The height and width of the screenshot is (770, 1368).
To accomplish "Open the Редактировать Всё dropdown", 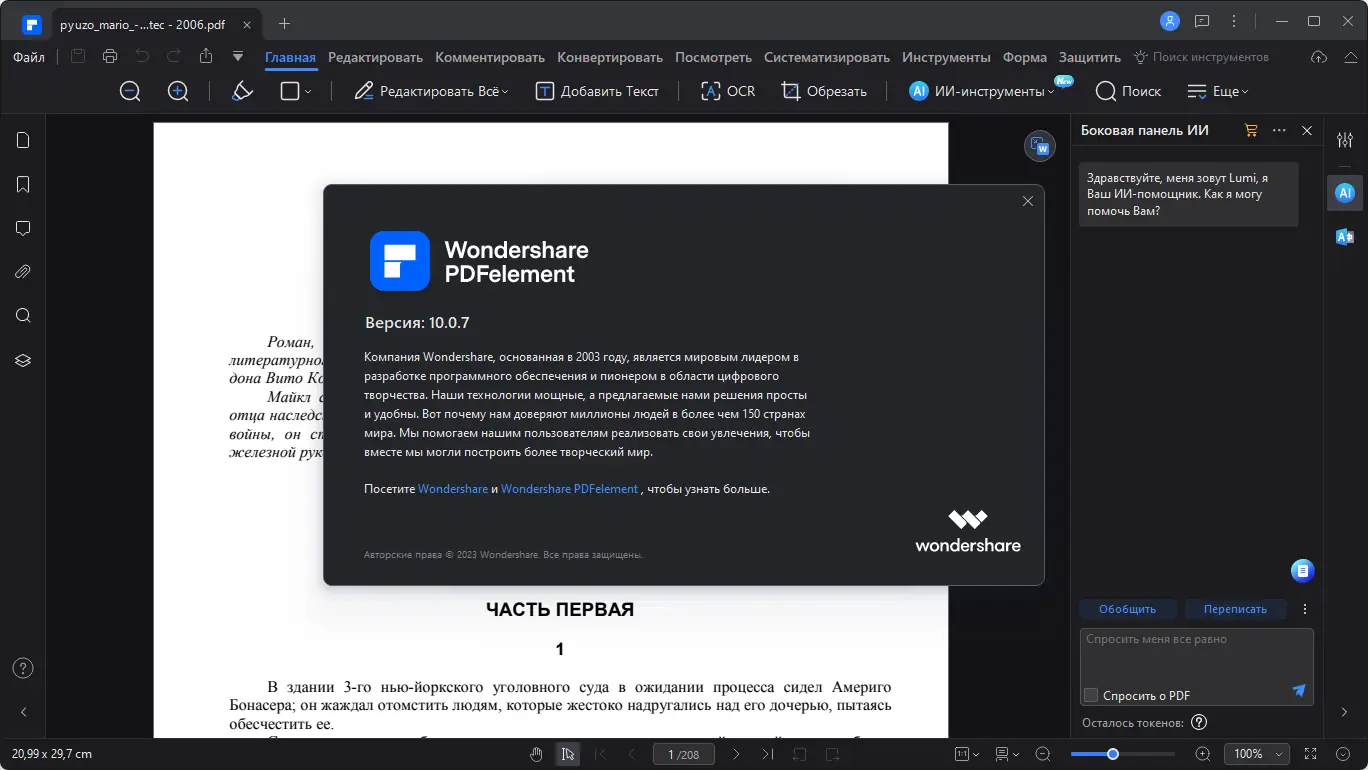I will [x=430, y=91].
